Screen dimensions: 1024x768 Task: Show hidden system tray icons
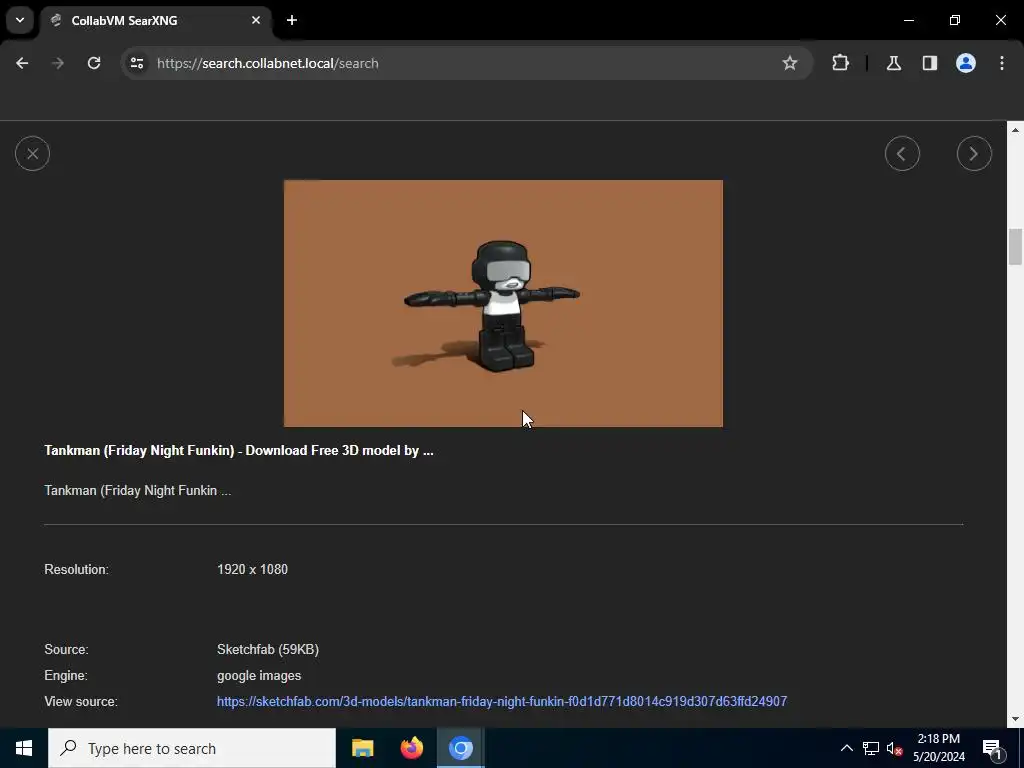pyautogui.click(x=846, y=748)
